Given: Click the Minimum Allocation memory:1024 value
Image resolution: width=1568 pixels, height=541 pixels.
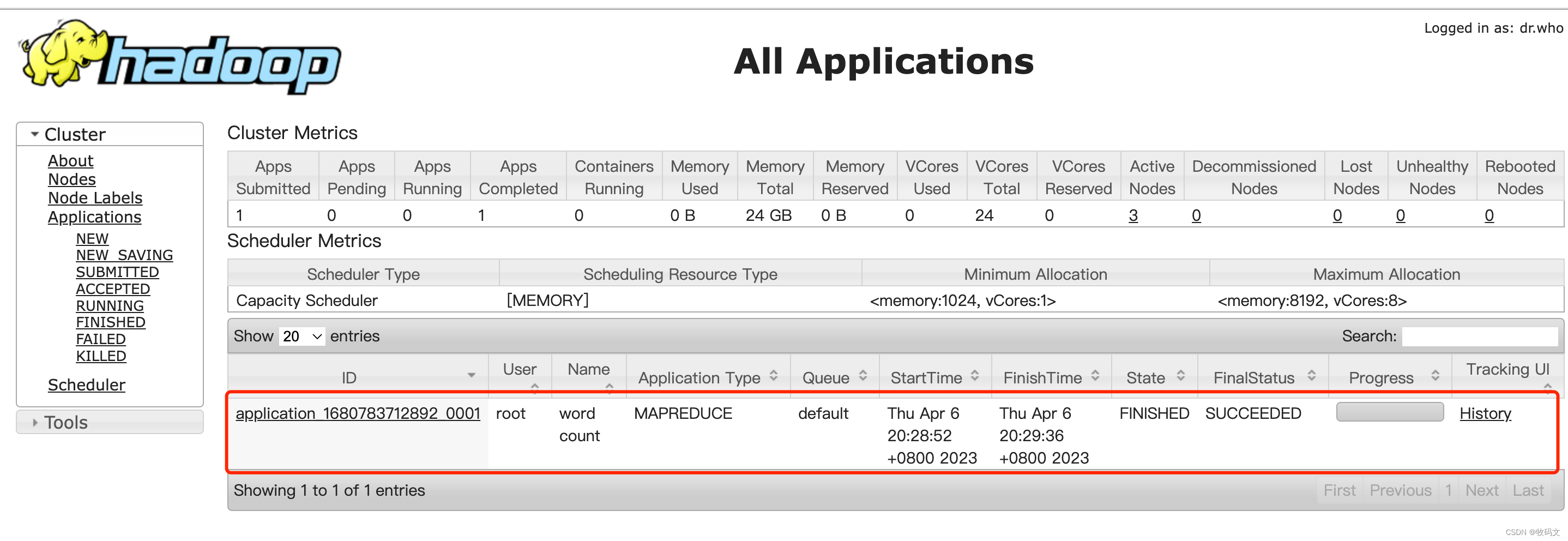Looking at the screenshot, I should [x=962, y=300].
